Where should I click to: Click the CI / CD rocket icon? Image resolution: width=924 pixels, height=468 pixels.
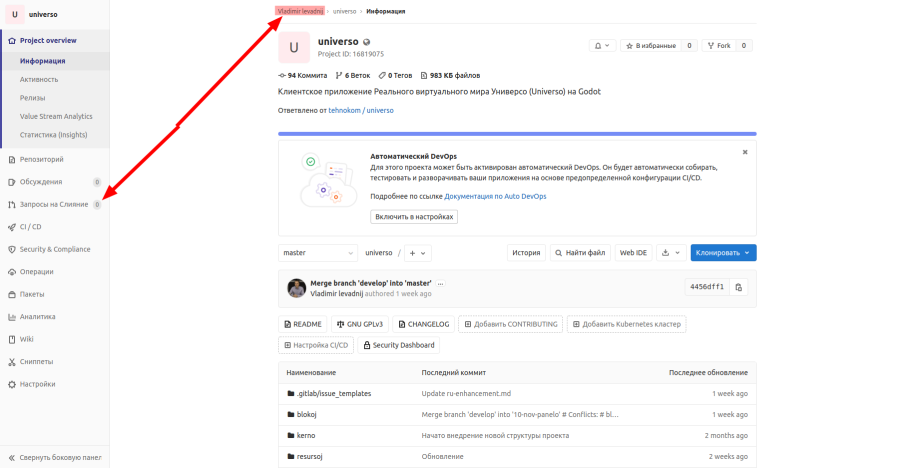coord(12,227)
